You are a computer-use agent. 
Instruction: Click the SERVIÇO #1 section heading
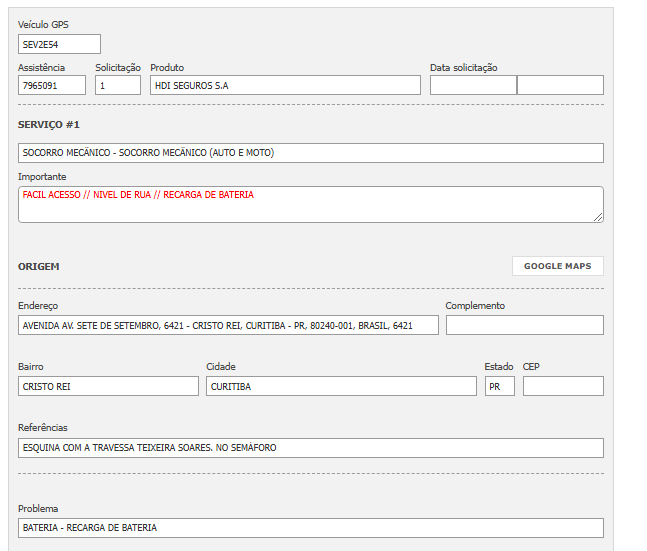pyautogui.click(x=49, y=124)
